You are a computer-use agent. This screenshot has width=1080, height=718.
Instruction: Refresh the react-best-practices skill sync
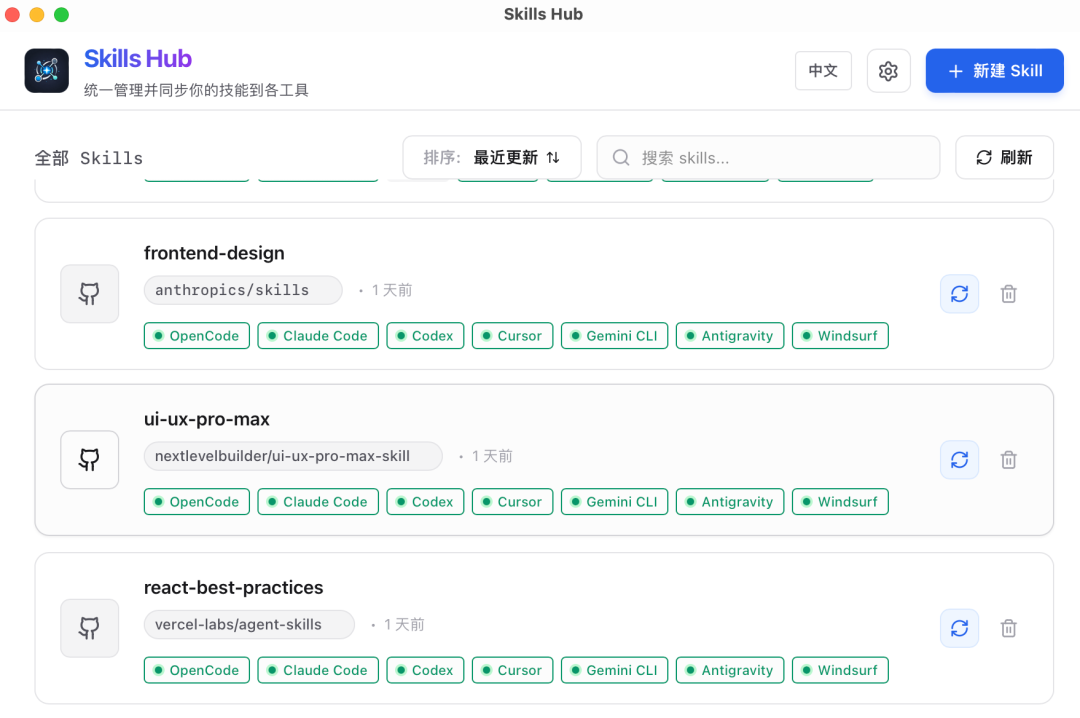point(959,628)
